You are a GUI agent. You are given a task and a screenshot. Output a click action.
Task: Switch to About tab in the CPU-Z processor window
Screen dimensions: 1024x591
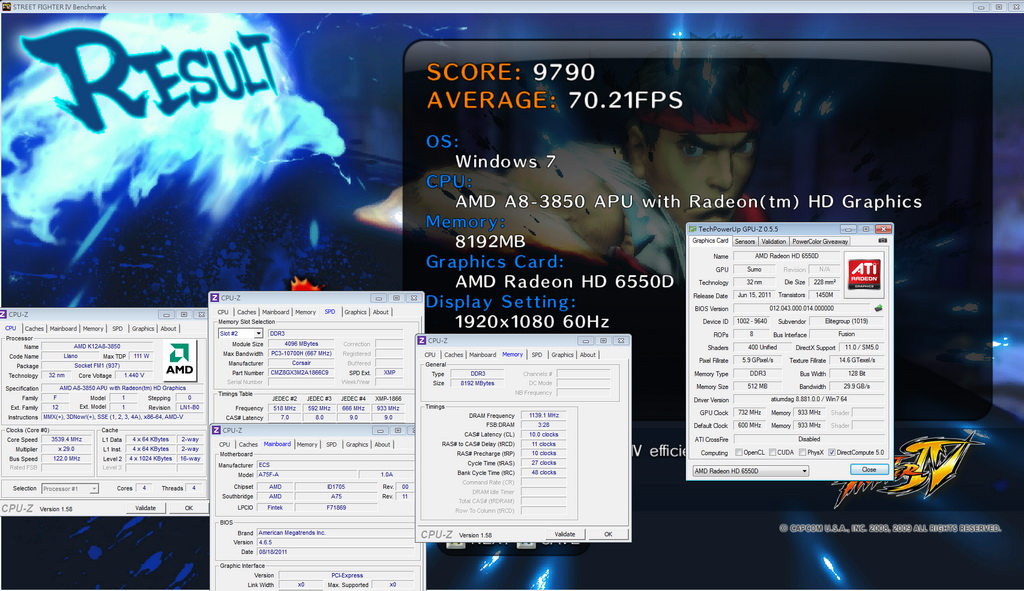tap(168, 328)
